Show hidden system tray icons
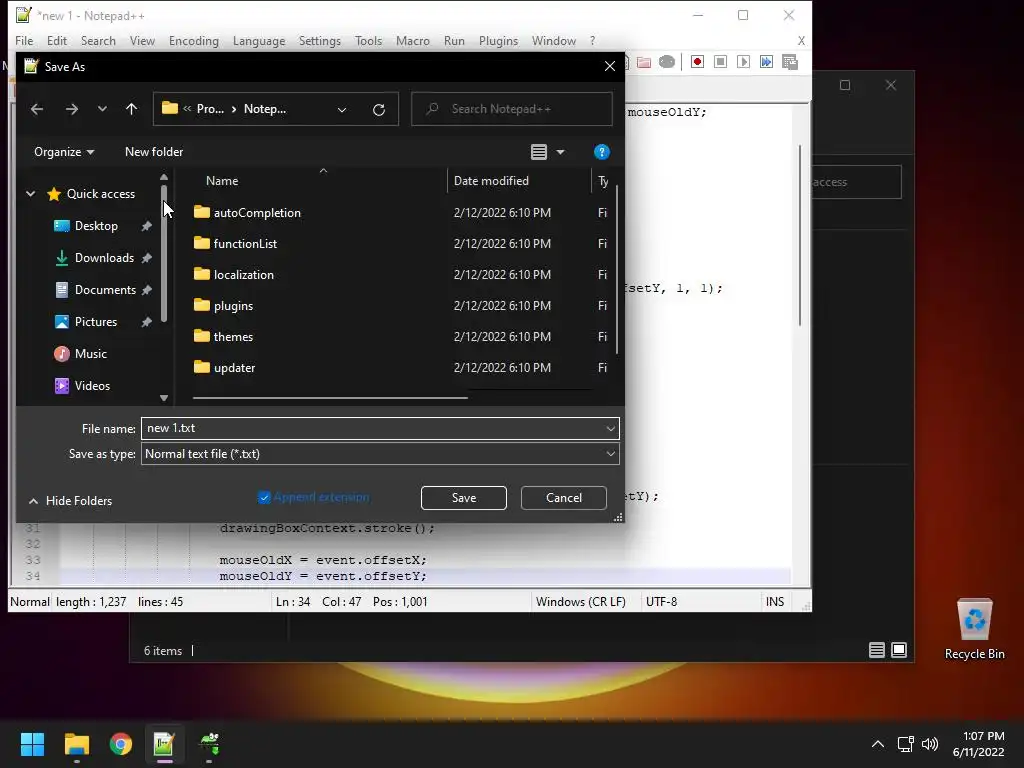This screenshot has width=1024, height=768. click(878, 744)
